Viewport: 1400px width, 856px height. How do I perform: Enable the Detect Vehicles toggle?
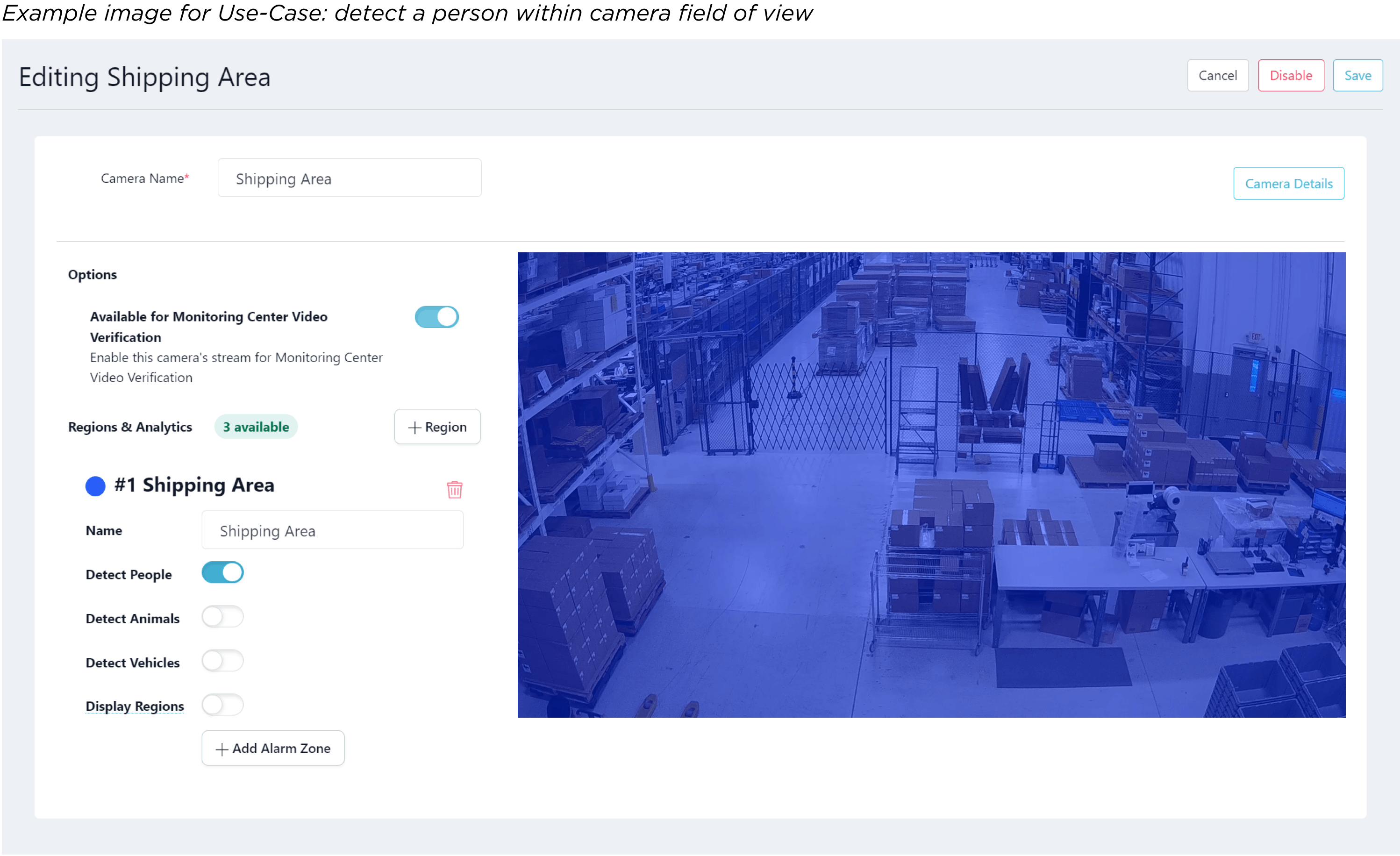(x=223, y=661)
